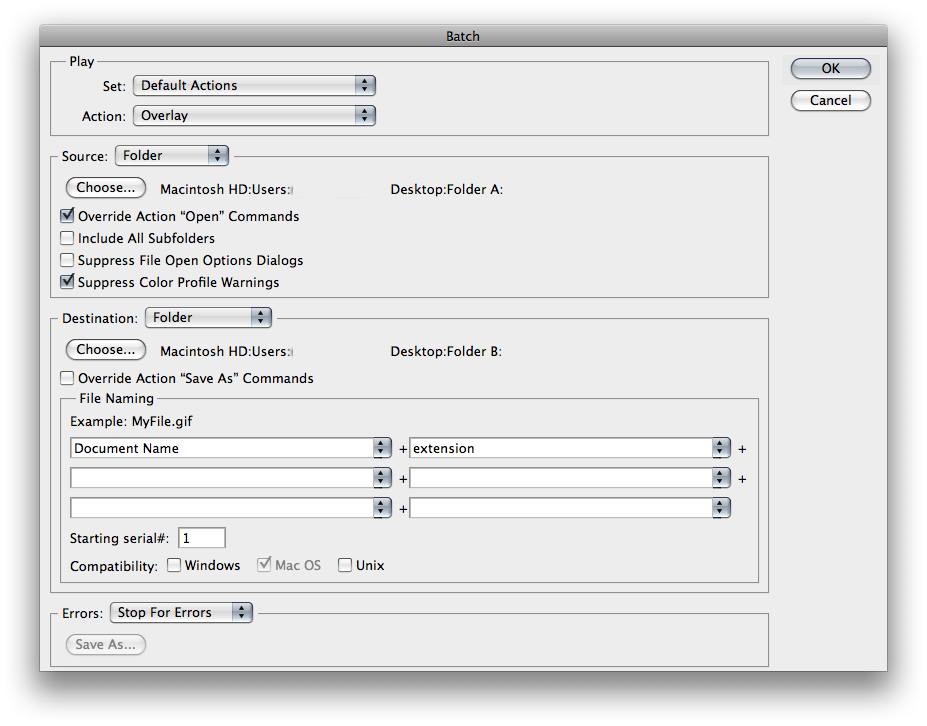Uncheck Suppress Color Profile Warnings
Viewport: 927px width, 726px height.
pos(68,282)
